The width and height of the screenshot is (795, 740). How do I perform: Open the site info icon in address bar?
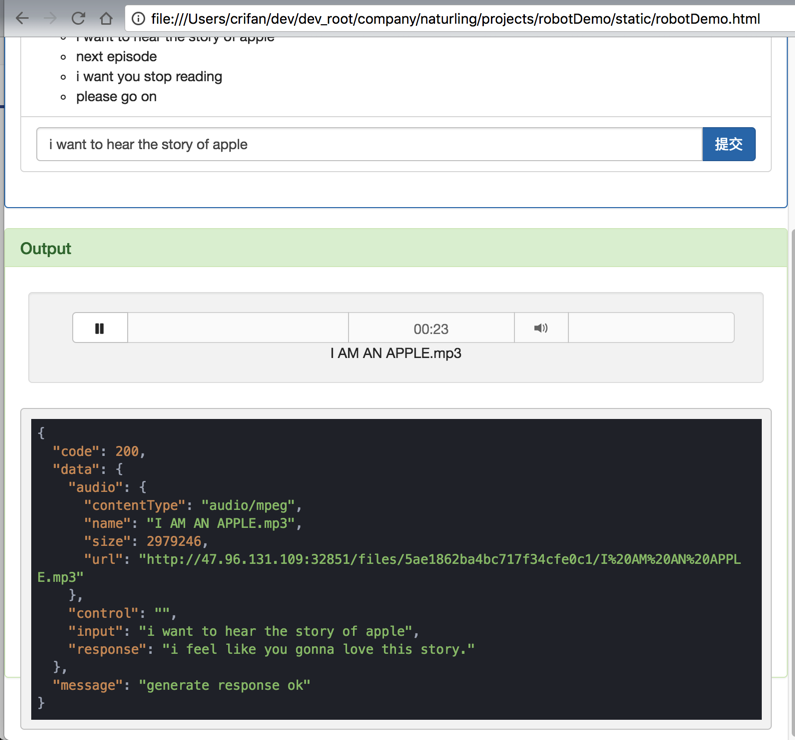pos(139,18)
